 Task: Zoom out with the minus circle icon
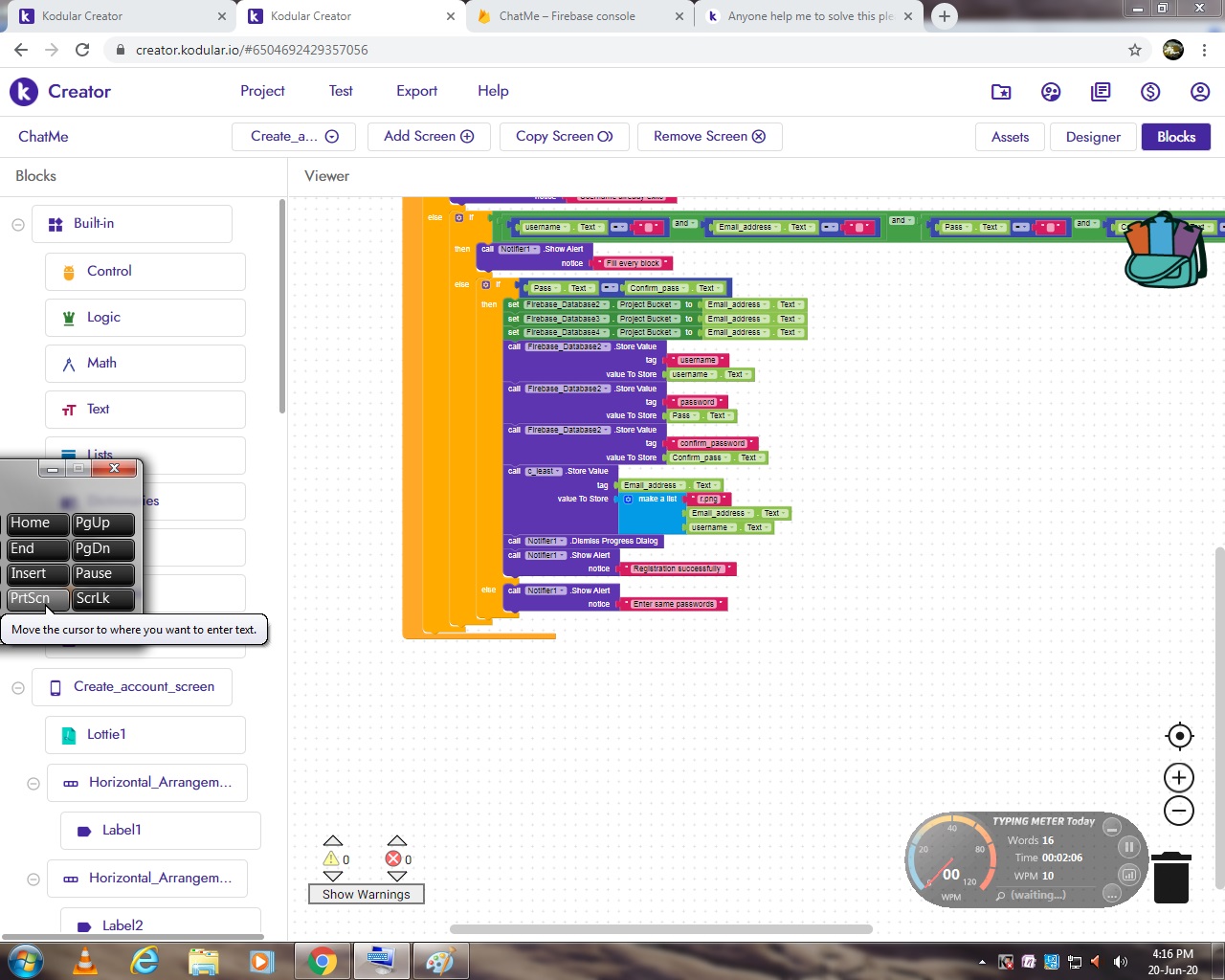[1179, 811]
